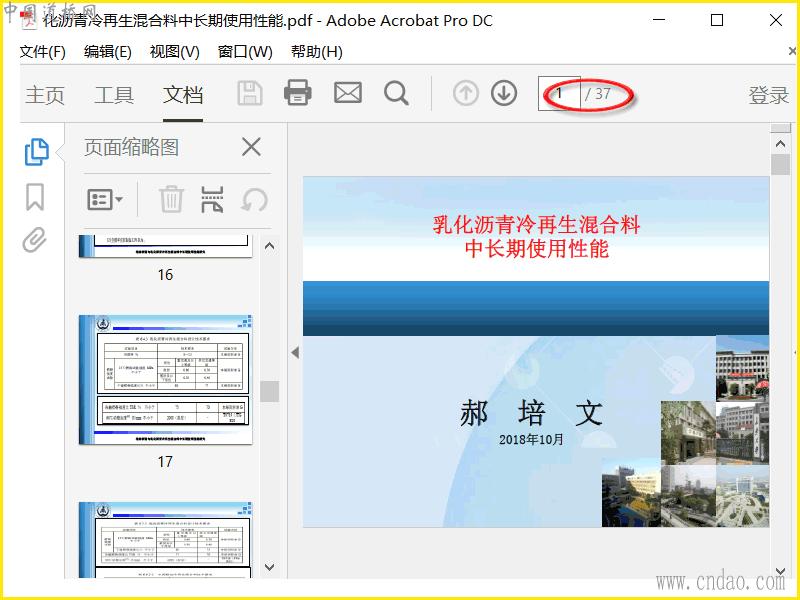This screenshot has height=600, width=800.
Task: Open the 视图(V) menu
Action: click(174, 52)
